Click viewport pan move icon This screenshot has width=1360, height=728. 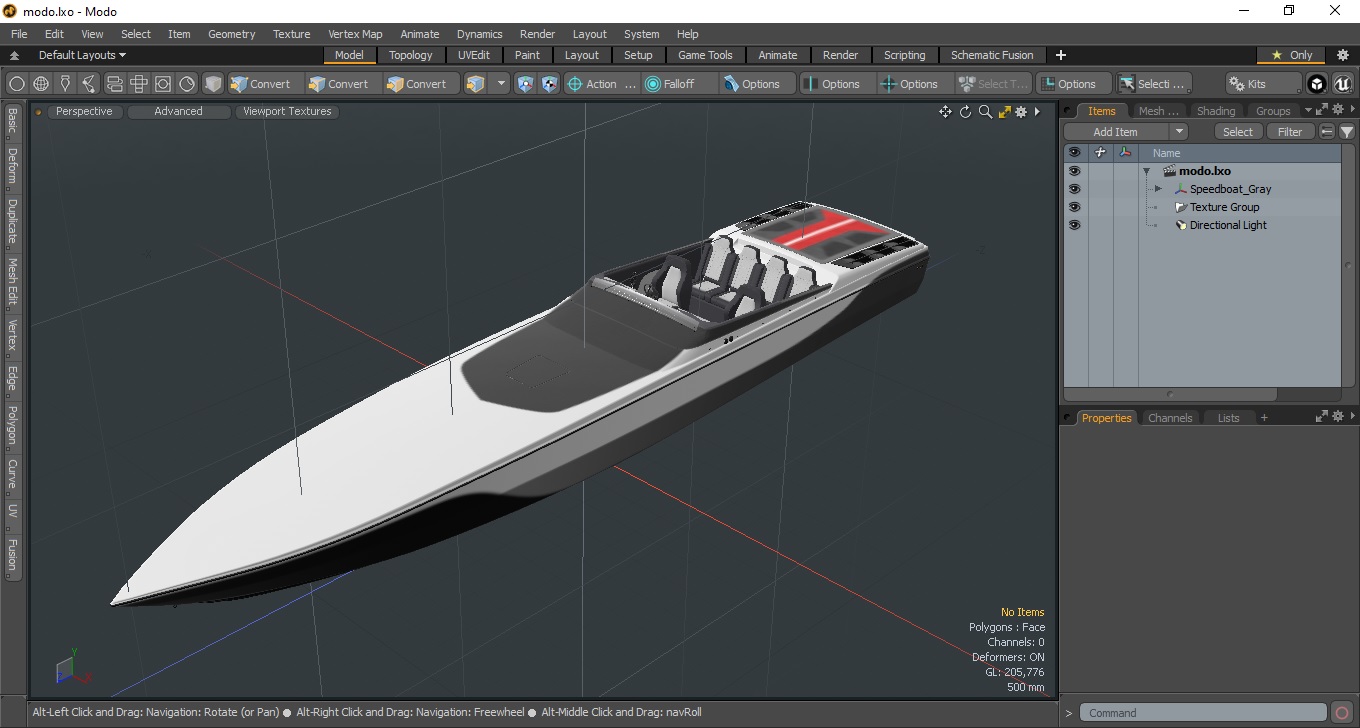pyautogui.click(x=945, y=112)
